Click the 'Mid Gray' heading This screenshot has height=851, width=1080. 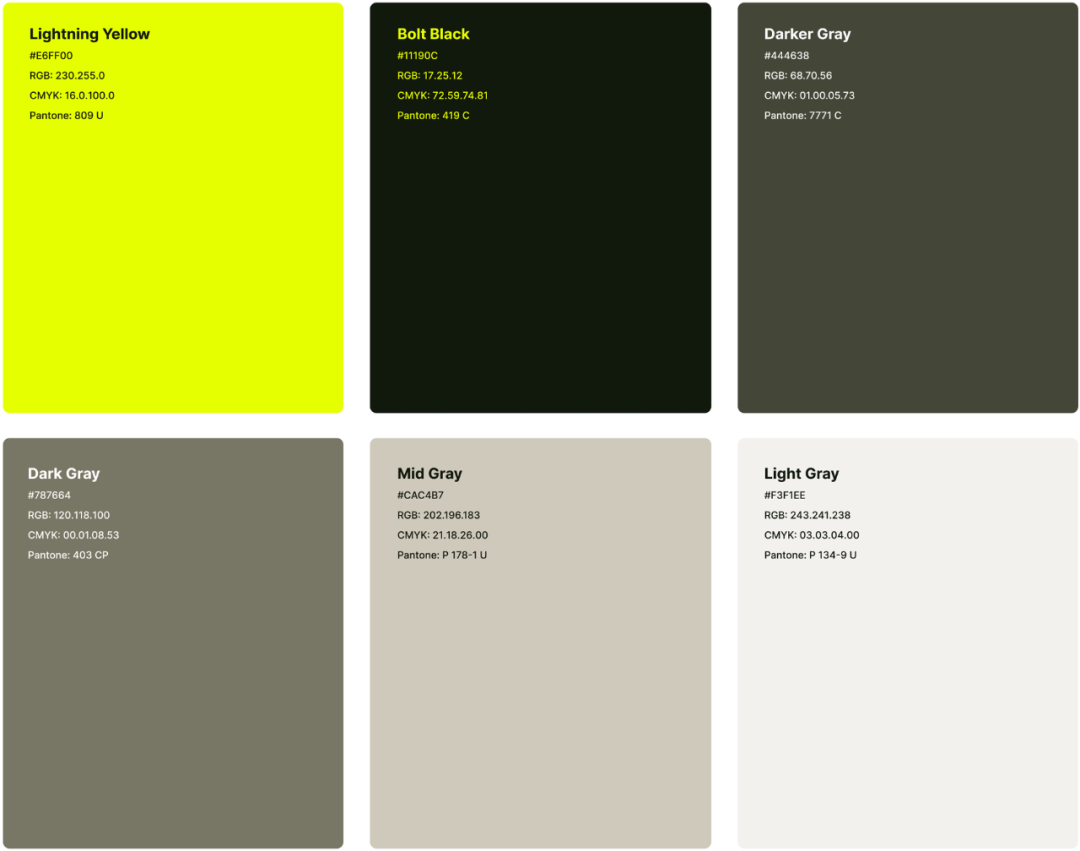(x=429, y=474)
